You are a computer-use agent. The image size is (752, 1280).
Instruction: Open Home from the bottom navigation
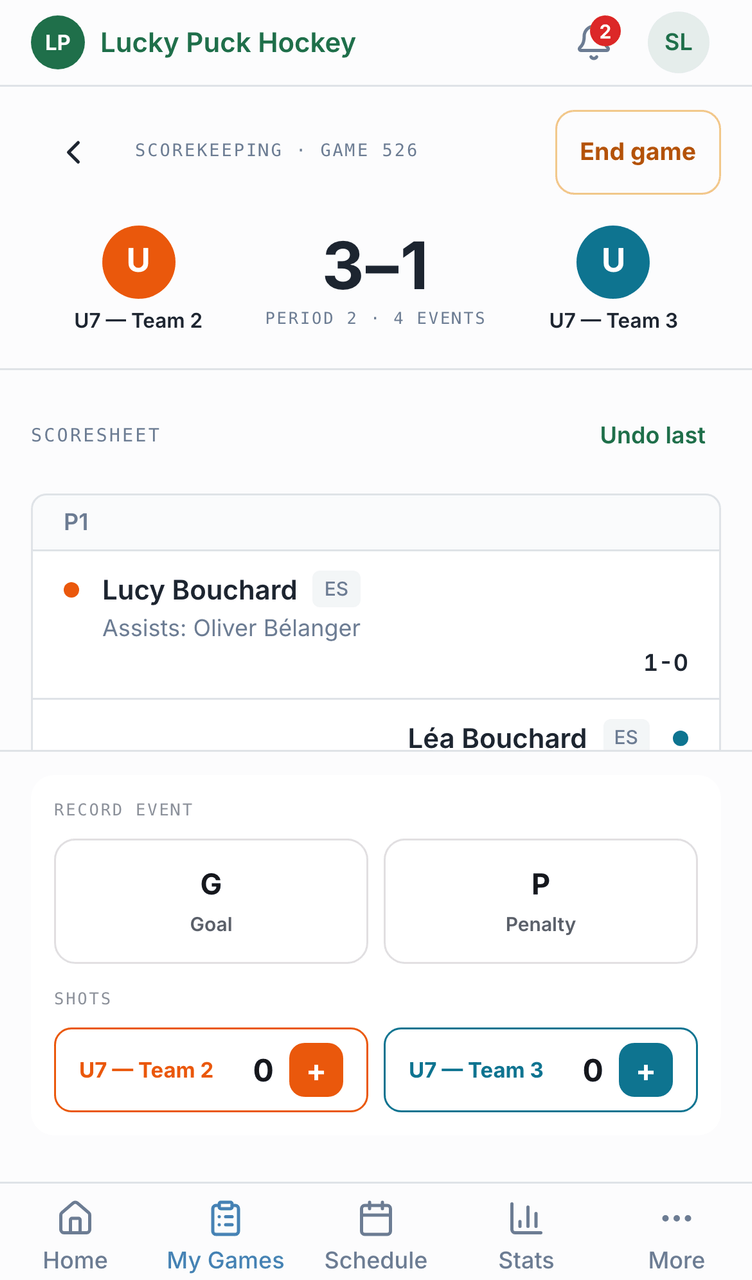pos(75,1235)
